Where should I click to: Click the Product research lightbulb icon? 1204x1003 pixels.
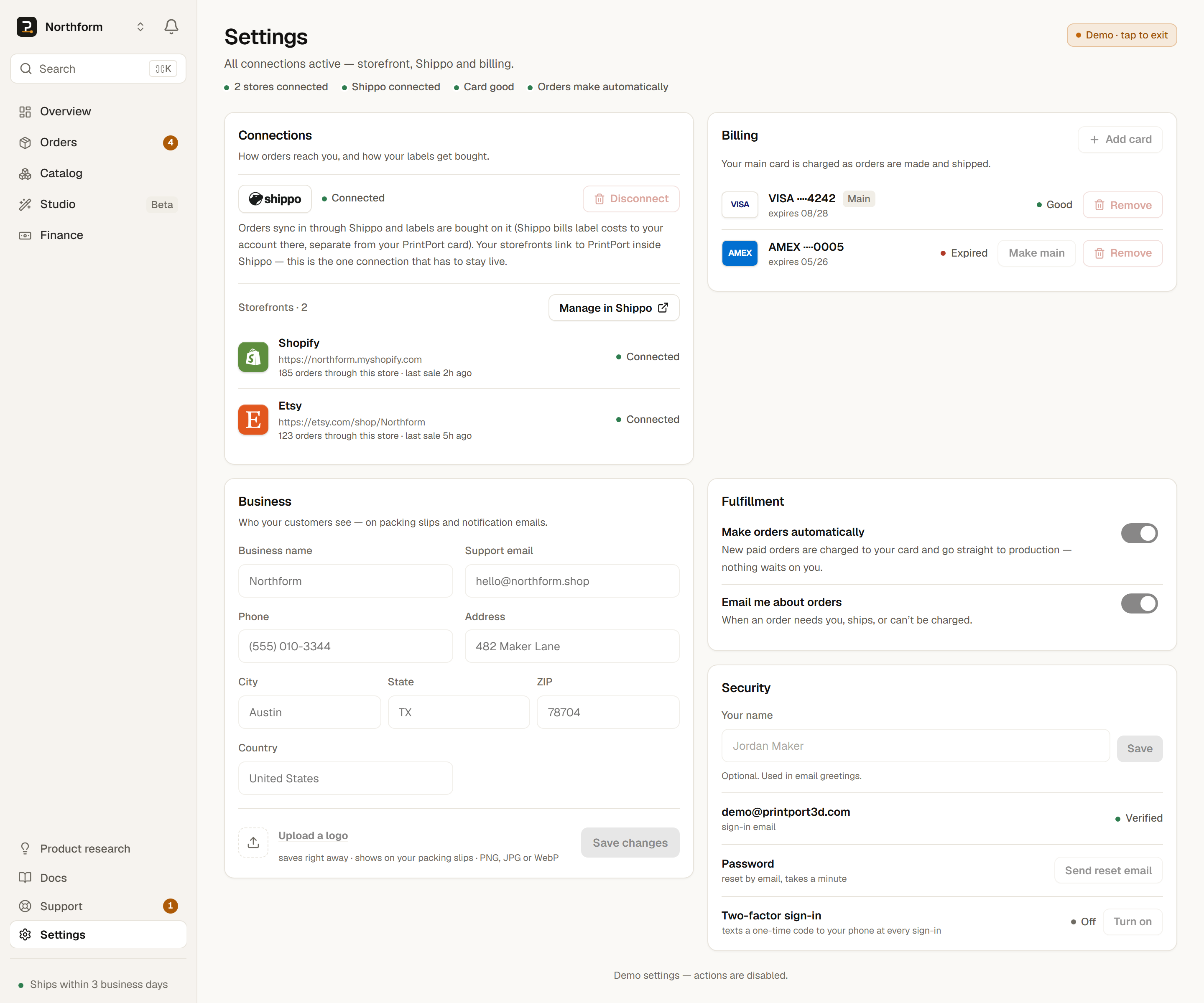click(x=25, y=848)
